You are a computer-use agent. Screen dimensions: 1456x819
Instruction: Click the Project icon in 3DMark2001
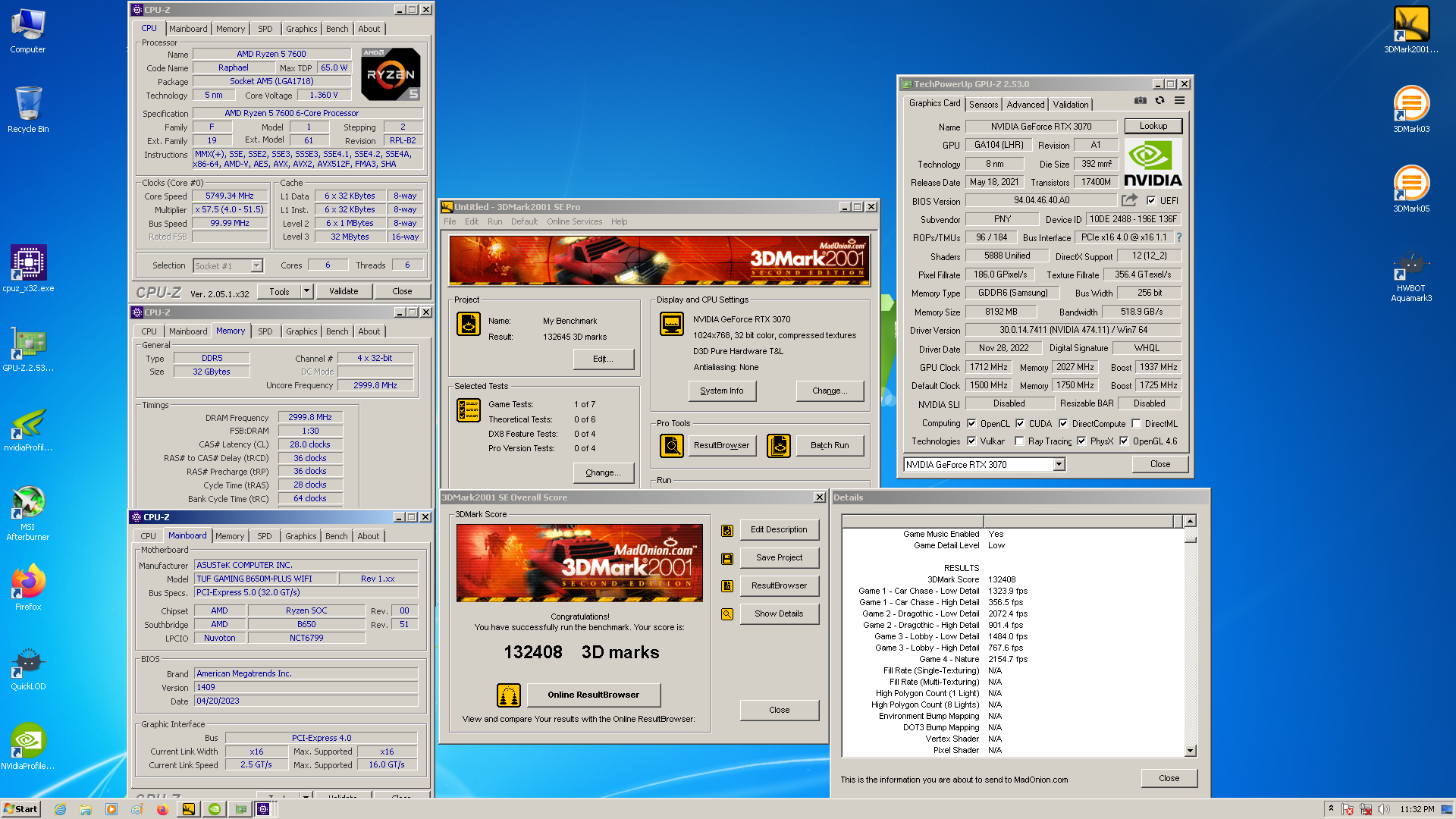point(469,325)
